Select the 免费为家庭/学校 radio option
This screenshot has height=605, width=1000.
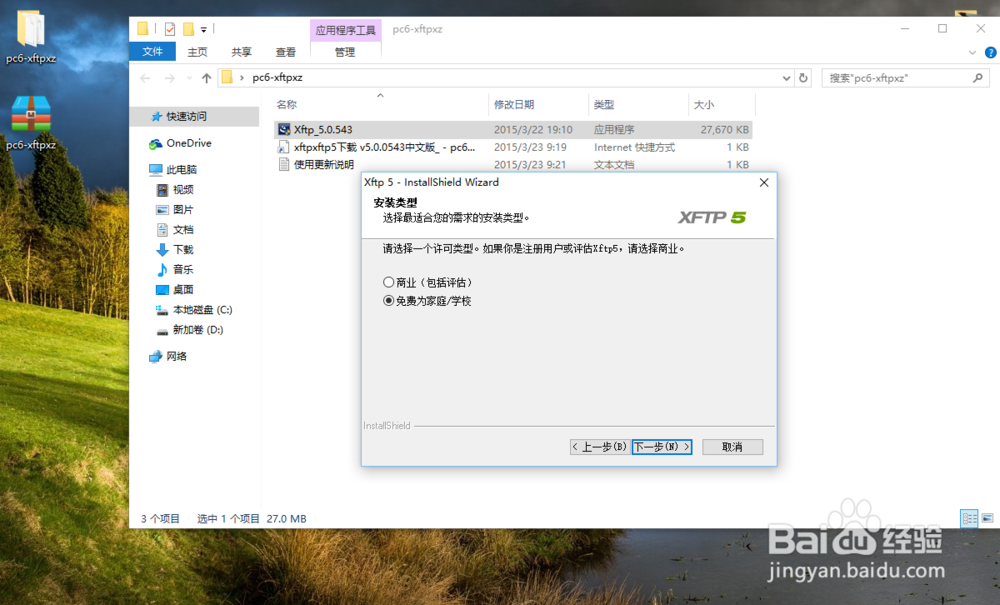(388, 301)
